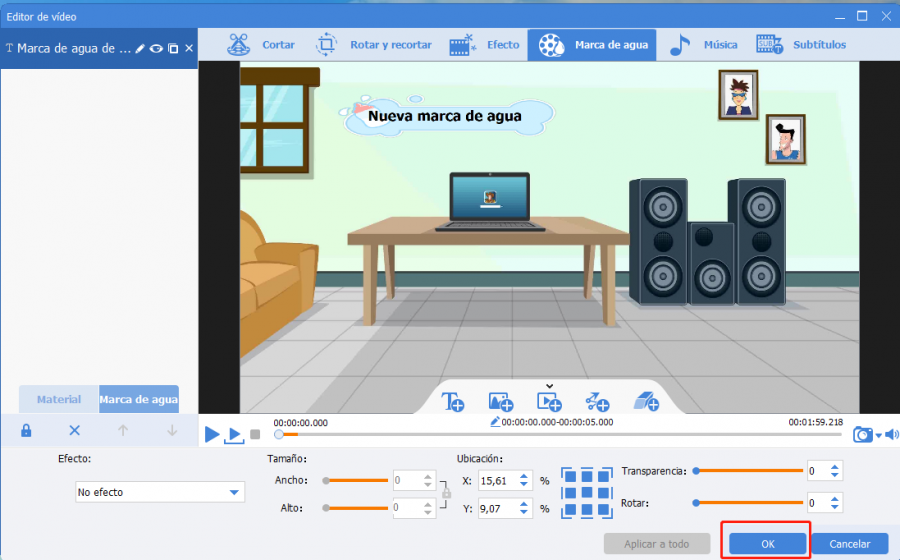
Task: Open the Rotar y recortar tab
Action: coord(374,45)
